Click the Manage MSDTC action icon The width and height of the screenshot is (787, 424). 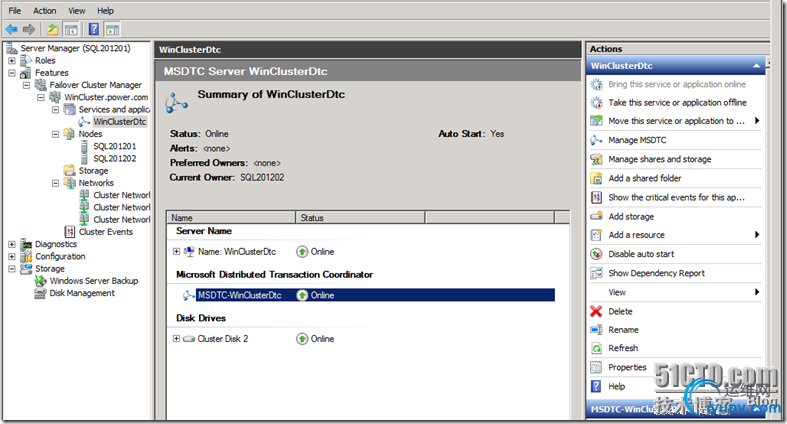point(596,140)
